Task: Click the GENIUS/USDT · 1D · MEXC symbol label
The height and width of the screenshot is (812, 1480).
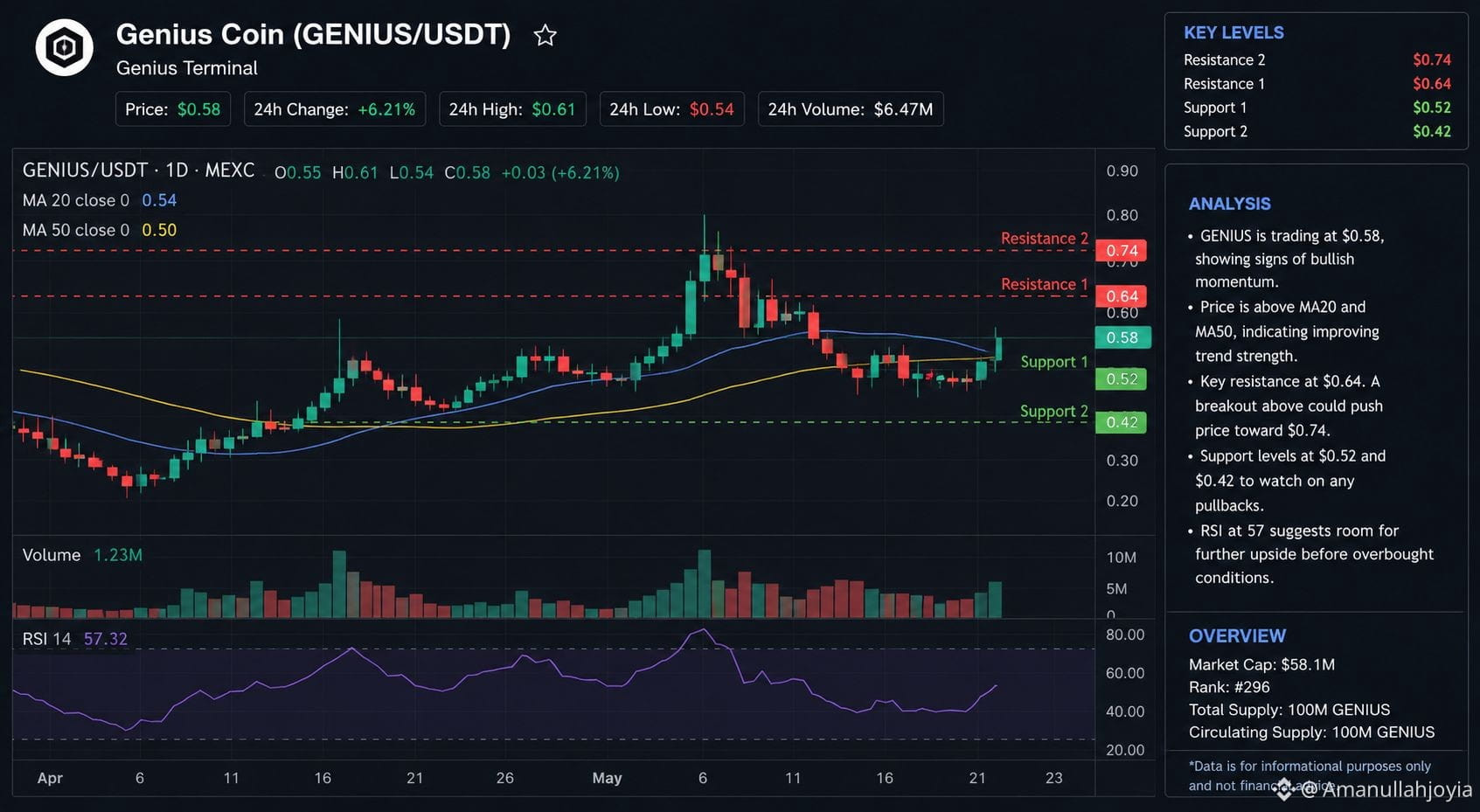Action: pyautogui.click(x=139, y=170)
